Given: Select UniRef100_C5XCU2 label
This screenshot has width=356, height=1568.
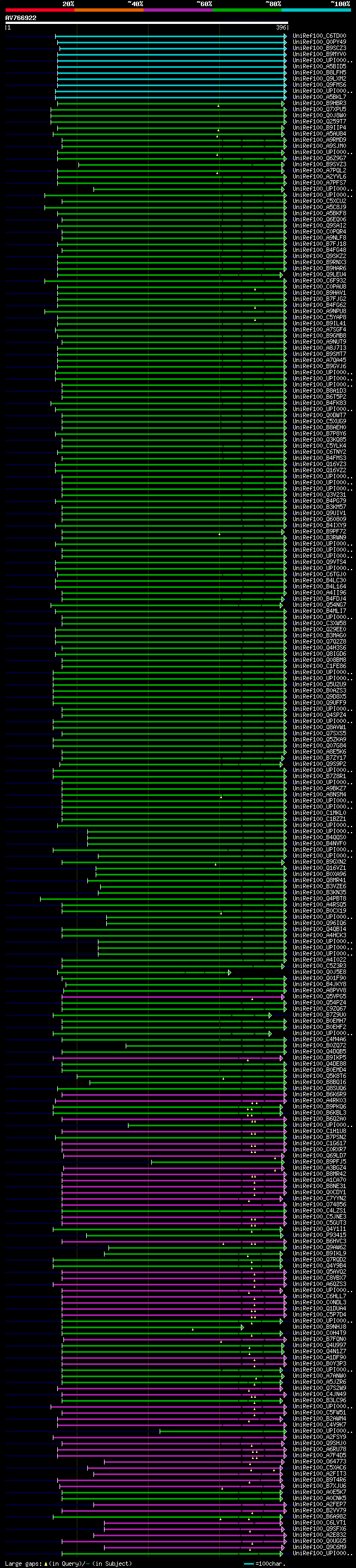Looking at the screenshot, I should (x=319, y=201).
